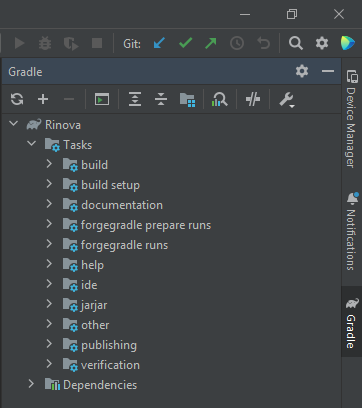The height and width of the screenshot is (408, 362).
Task: Expand the ide task group
Action: (x=49, y=284)
